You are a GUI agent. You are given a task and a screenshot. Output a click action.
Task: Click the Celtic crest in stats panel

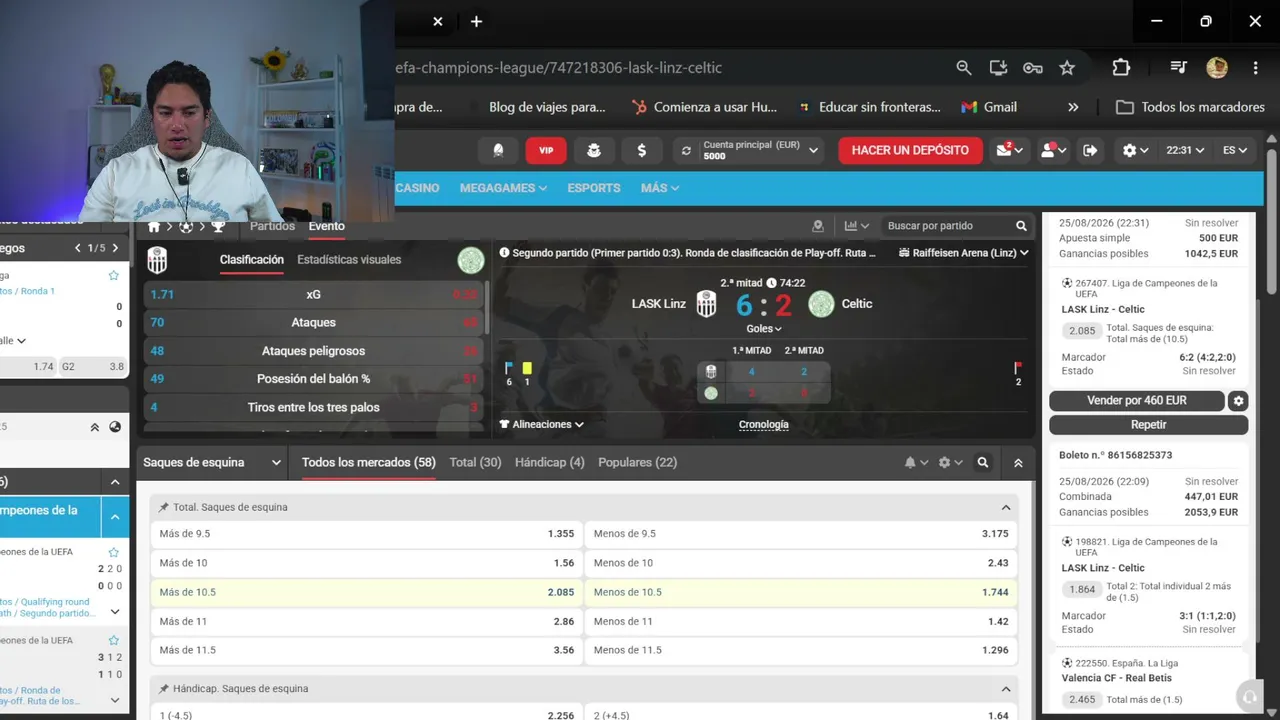coord(471,260)
